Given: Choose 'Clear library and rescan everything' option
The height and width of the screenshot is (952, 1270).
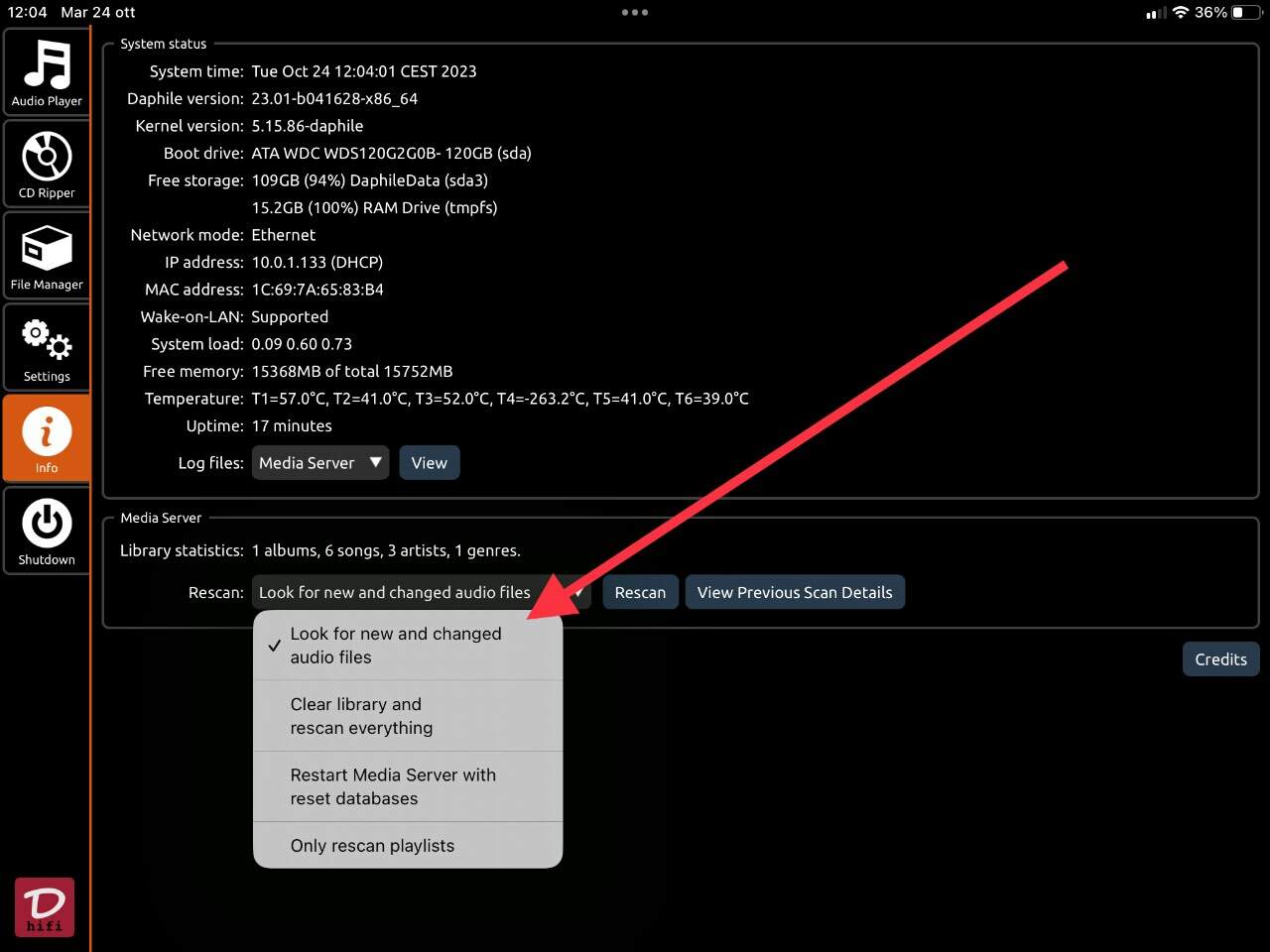Looking at the screenshot, I should 408,716.
